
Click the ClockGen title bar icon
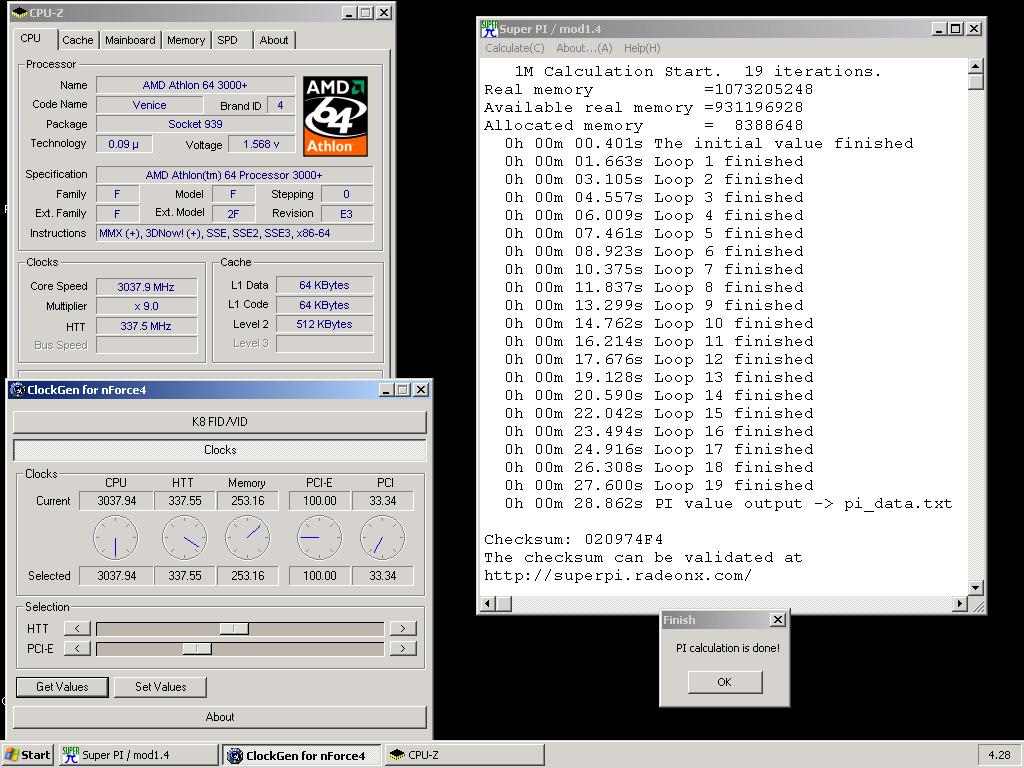[x=18, y=390]
